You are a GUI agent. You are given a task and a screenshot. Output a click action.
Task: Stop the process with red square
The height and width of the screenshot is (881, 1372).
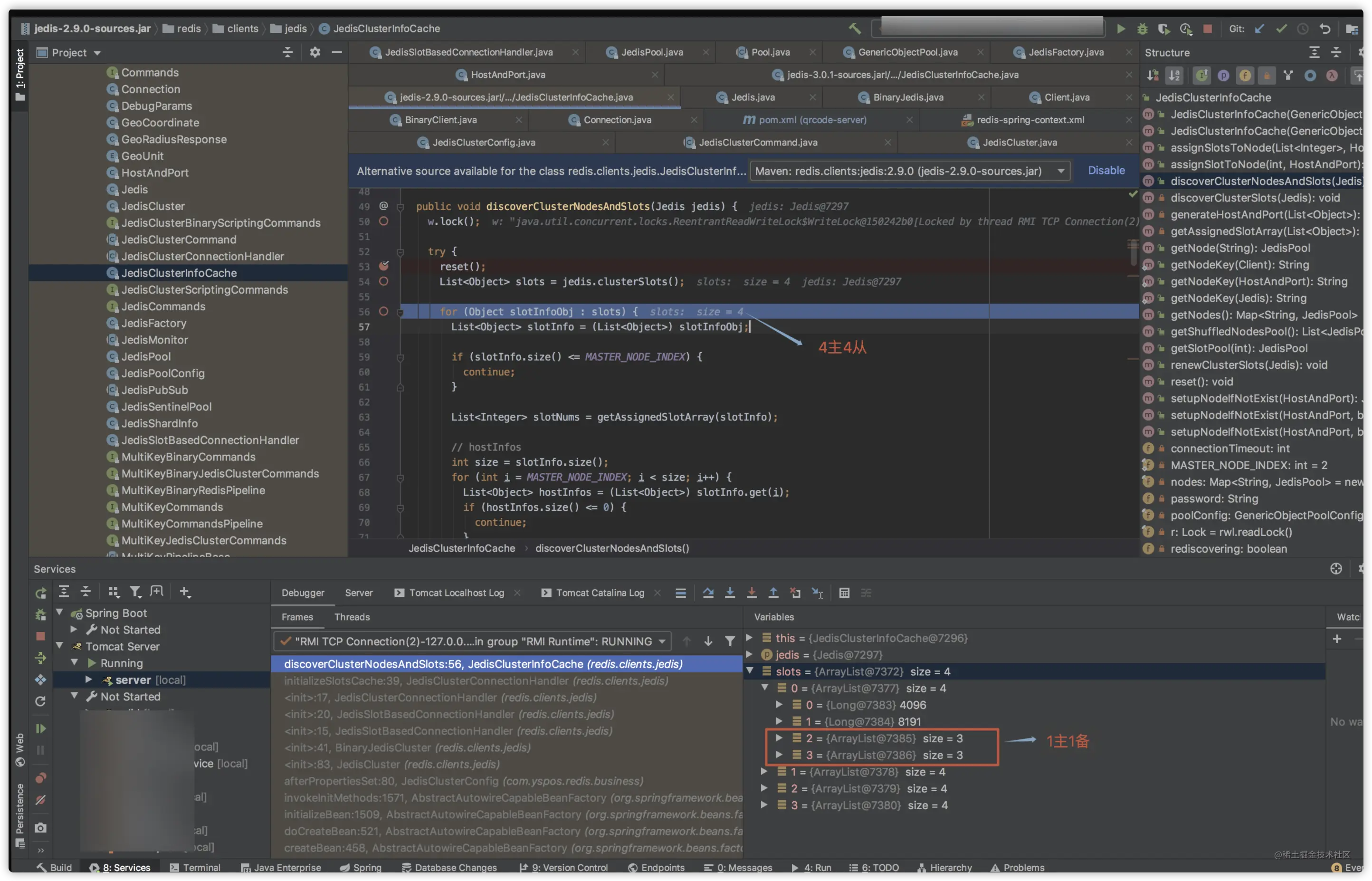pyautogui.click(x=1208, y=29)
